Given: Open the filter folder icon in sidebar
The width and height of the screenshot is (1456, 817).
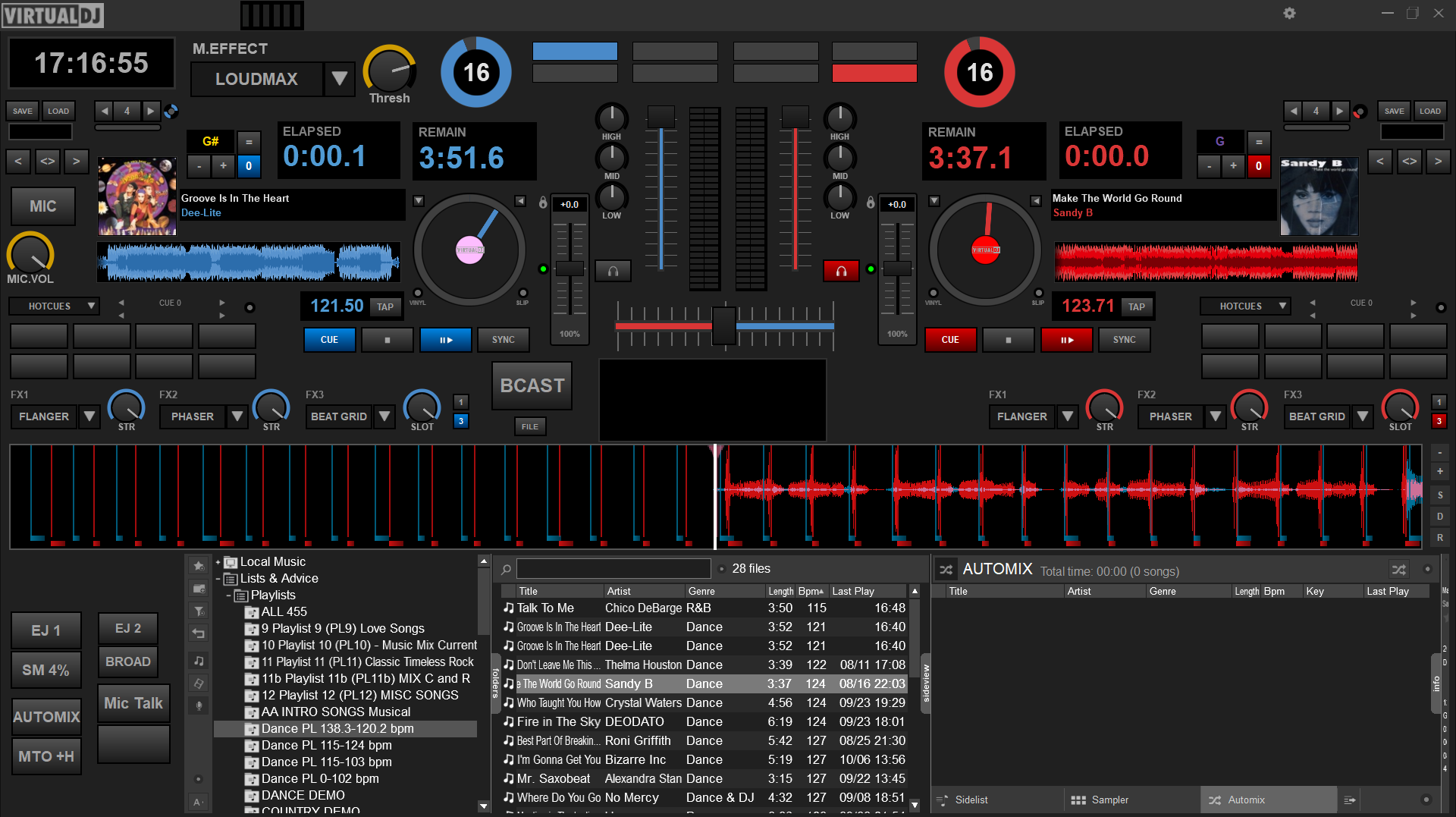Looking at the screenshot, I should [x=198, y=610].
